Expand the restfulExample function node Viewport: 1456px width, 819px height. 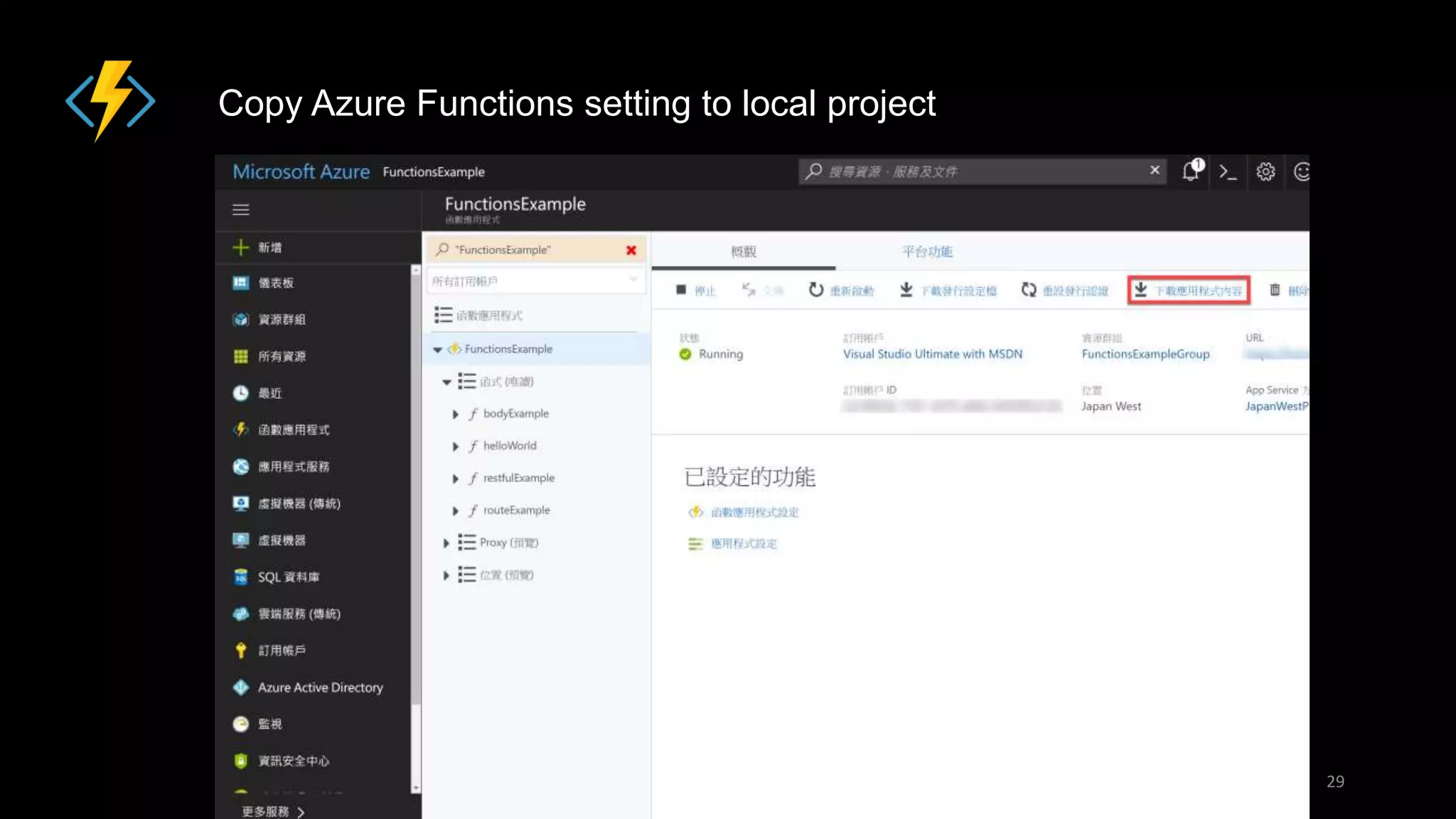pyautogui.click(x=456, y=478)
